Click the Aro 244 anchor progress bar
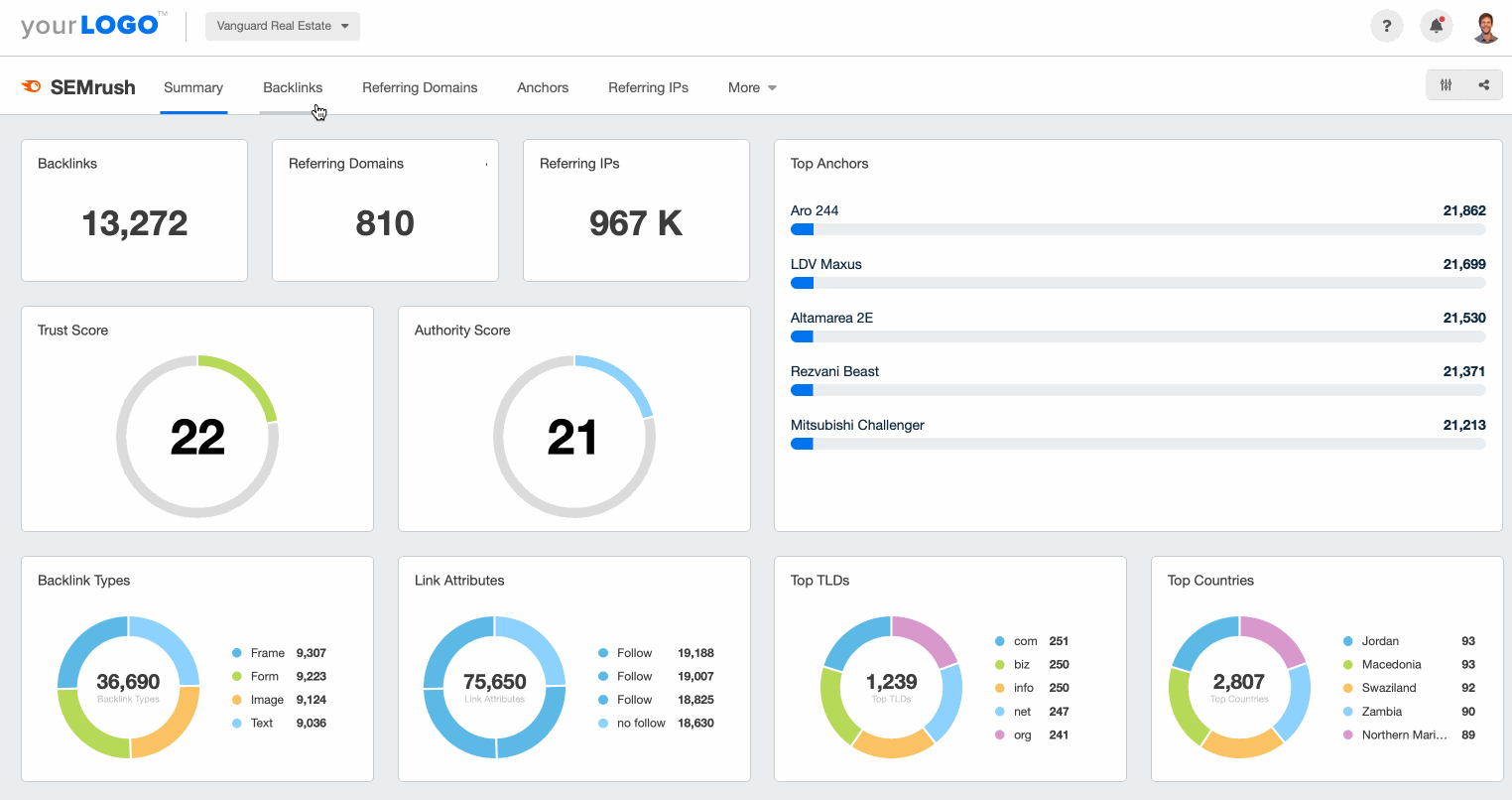The image size is (1512, 800). 1137,229
